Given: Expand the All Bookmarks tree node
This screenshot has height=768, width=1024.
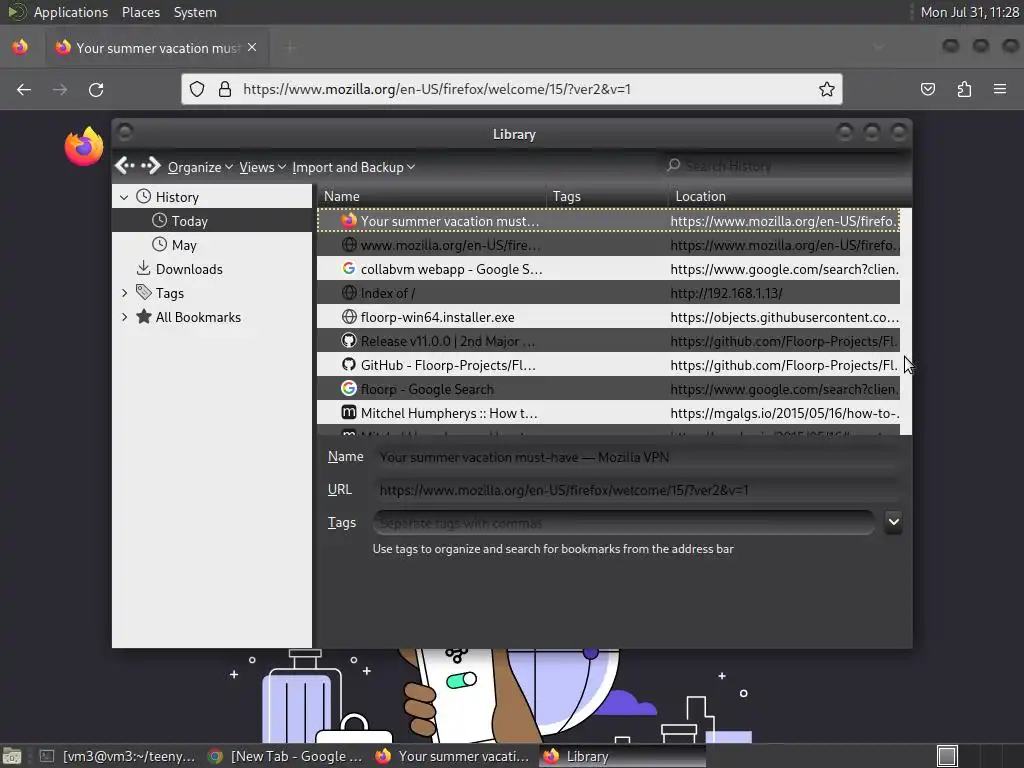Looking at the screenshot, I should (124, 317).
